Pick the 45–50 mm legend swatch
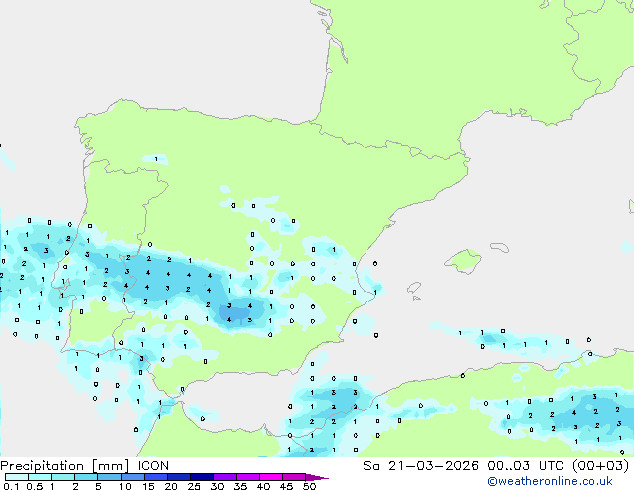 294,477
